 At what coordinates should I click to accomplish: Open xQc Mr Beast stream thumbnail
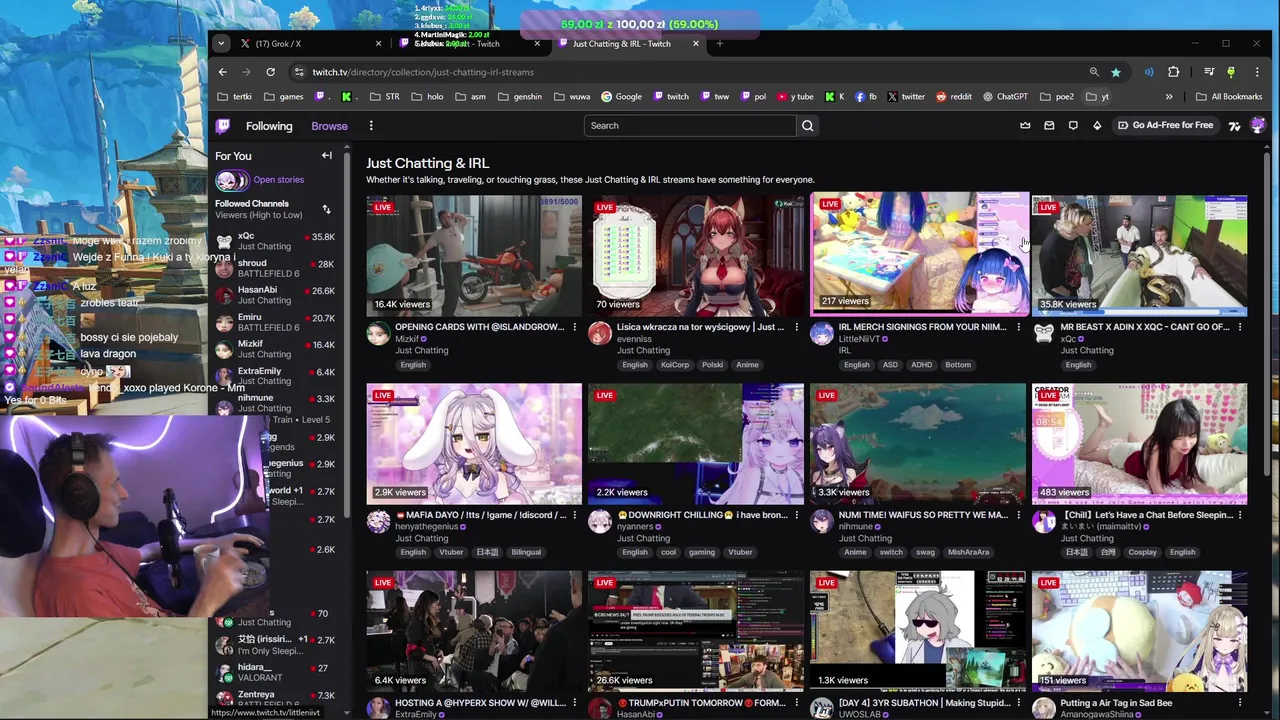(x=1139, y=255)
